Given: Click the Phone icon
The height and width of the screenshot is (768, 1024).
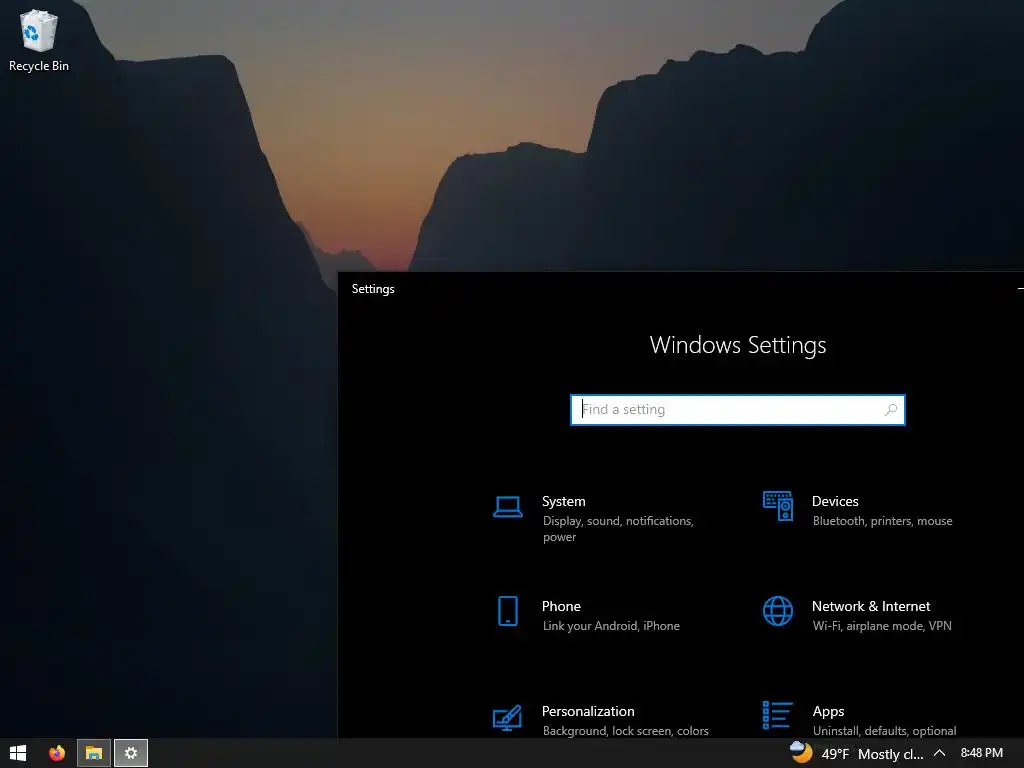Looking at the screenshot, I should pos(507,611).
